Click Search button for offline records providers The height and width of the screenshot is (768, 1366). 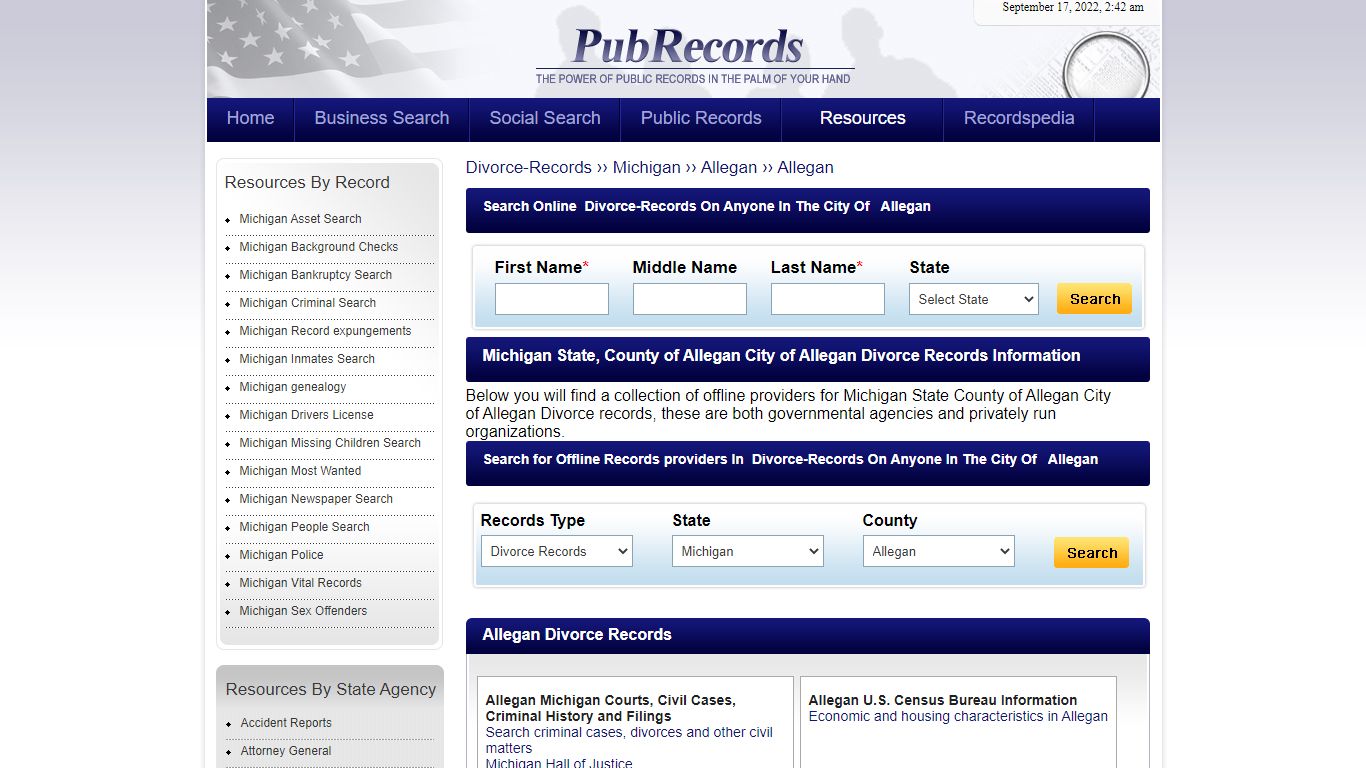click(1092, 553)
